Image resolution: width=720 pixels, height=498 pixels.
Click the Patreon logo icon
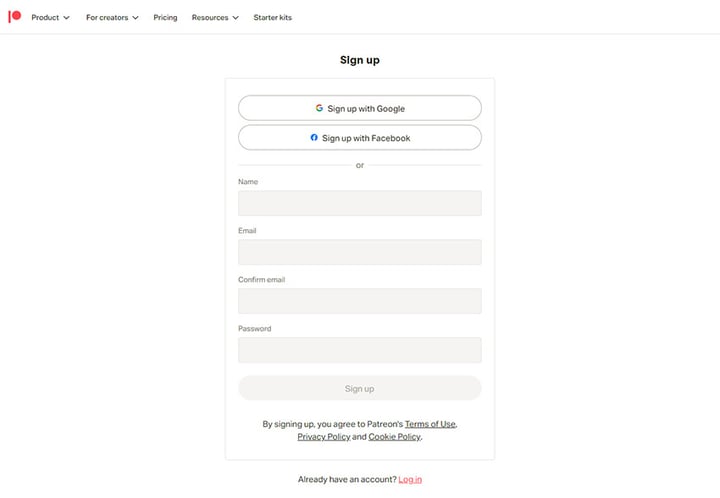click(x=15, y=17)
